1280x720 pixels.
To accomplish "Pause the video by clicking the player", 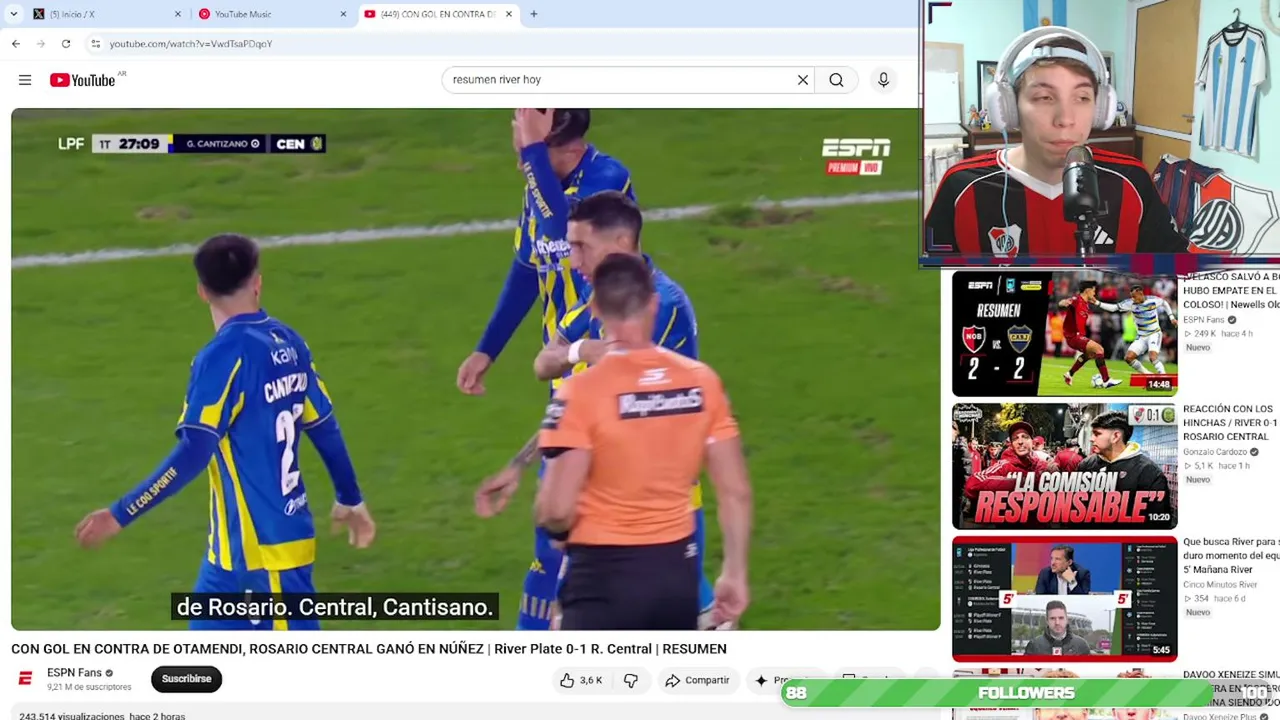I will (x=476, y=368).
